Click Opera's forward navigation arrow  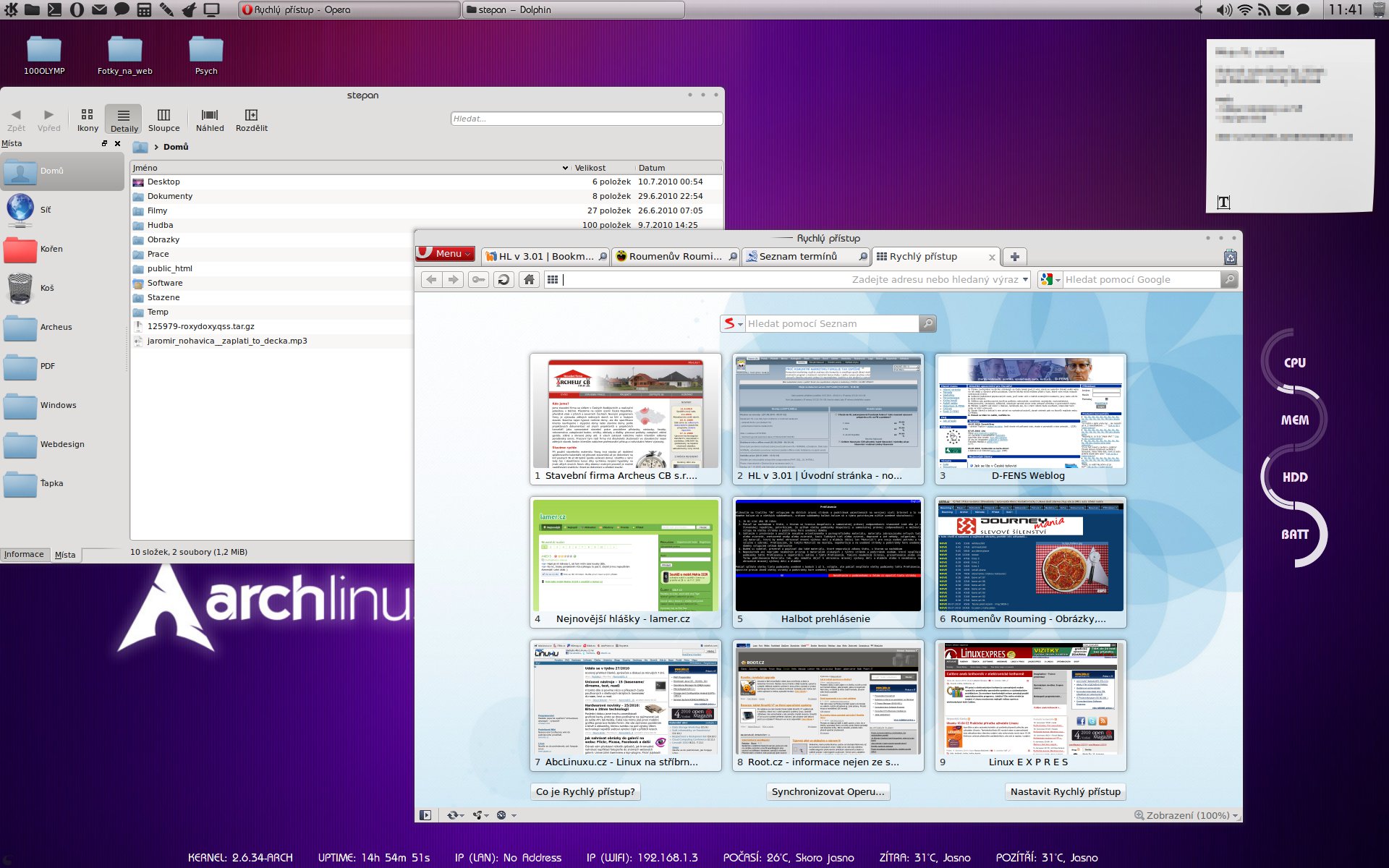pyautogui.click(x=454, y=280)
